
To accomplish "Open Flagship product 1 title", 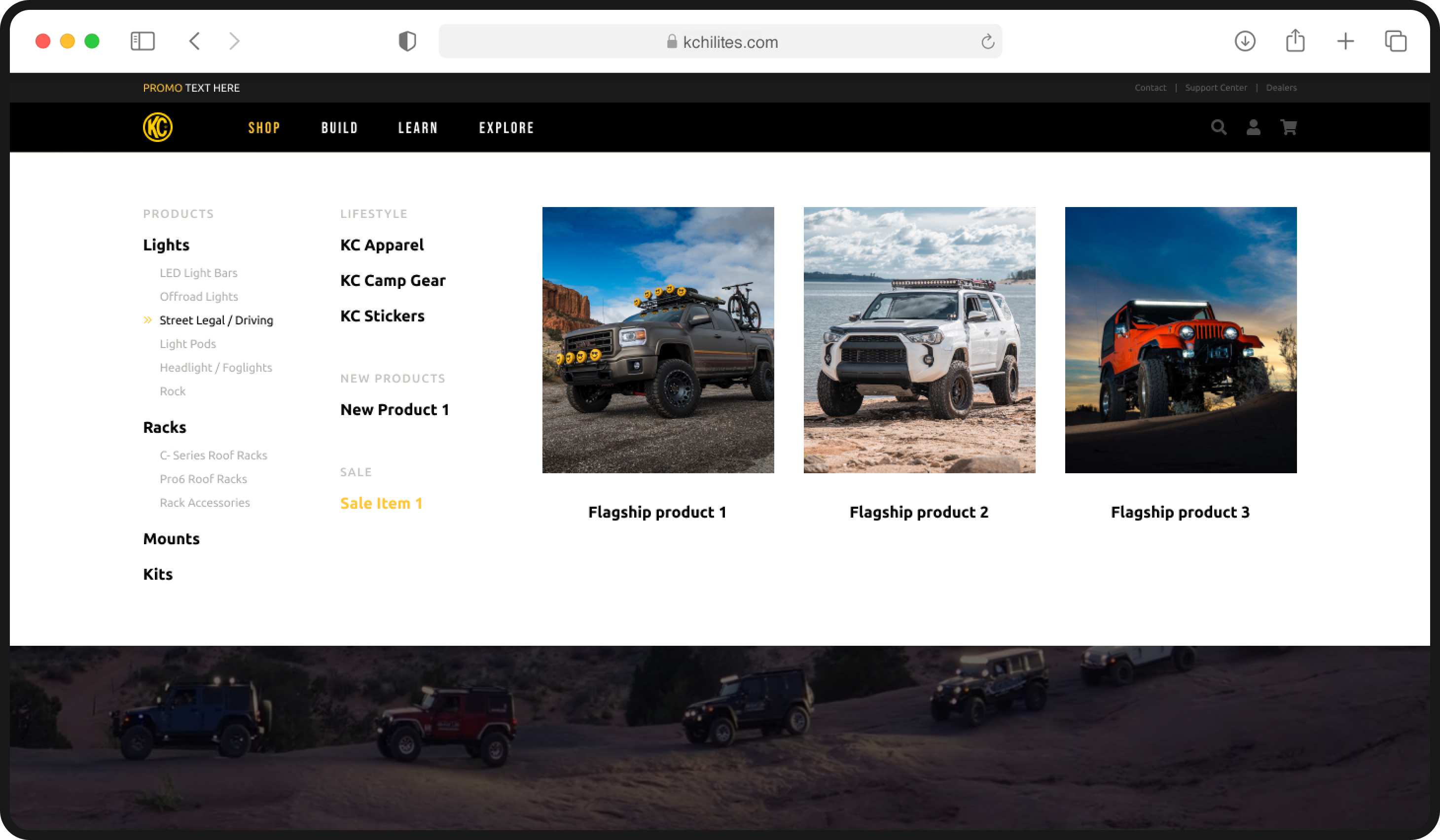I will coord(657,512).
